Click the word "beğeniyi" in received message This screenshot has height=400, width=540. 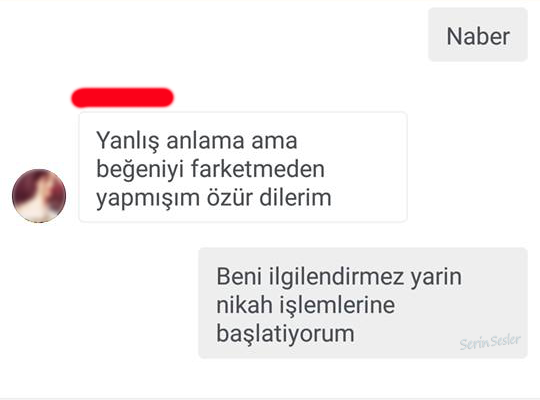coord(140,170)
